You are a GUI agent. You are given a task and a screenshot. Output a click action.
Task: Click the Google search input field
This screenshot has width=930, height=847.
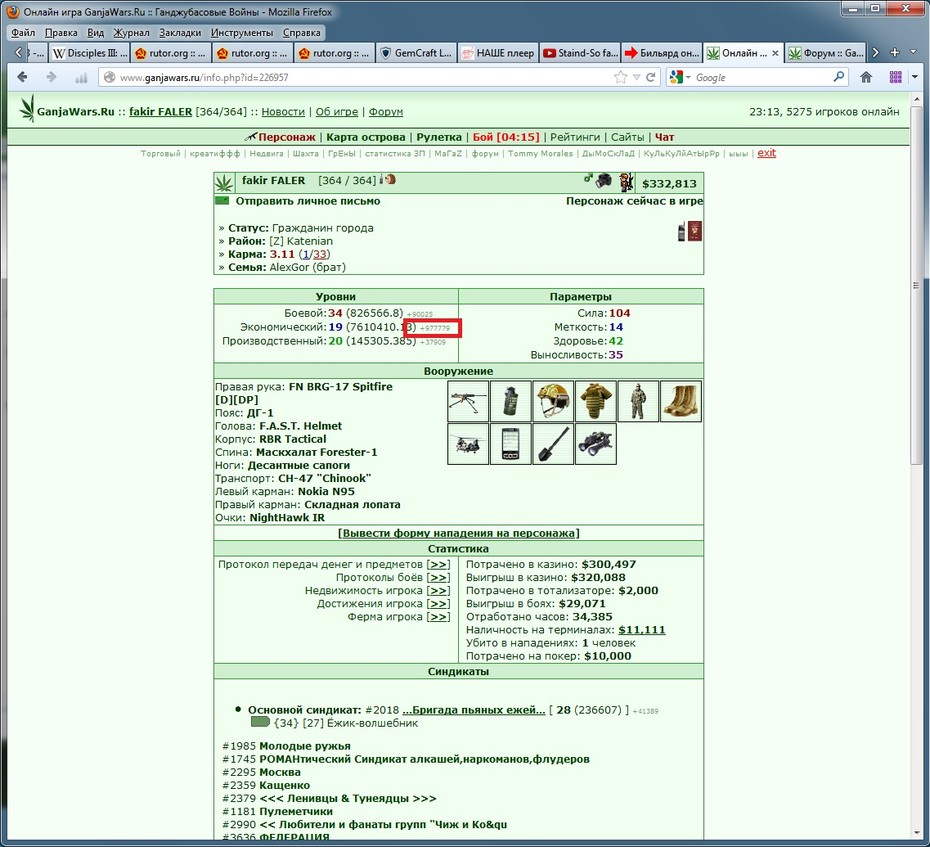762,77
